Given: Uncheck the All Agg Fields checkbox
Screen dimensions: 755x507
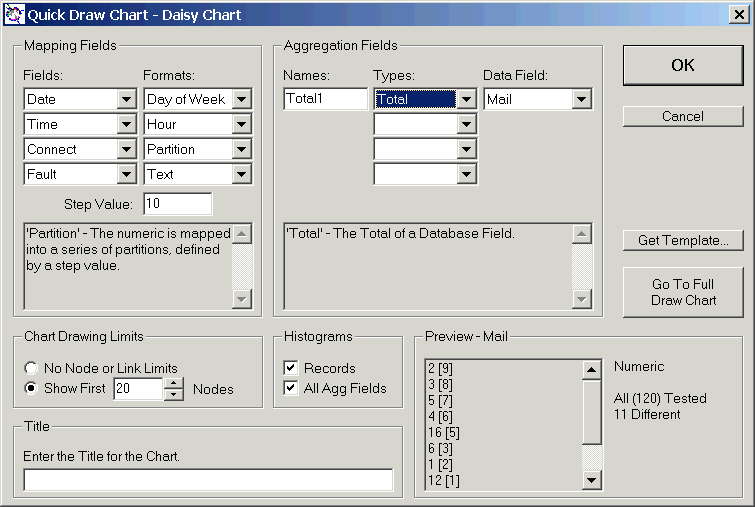Looking at the screenshot, I should 291,388.
